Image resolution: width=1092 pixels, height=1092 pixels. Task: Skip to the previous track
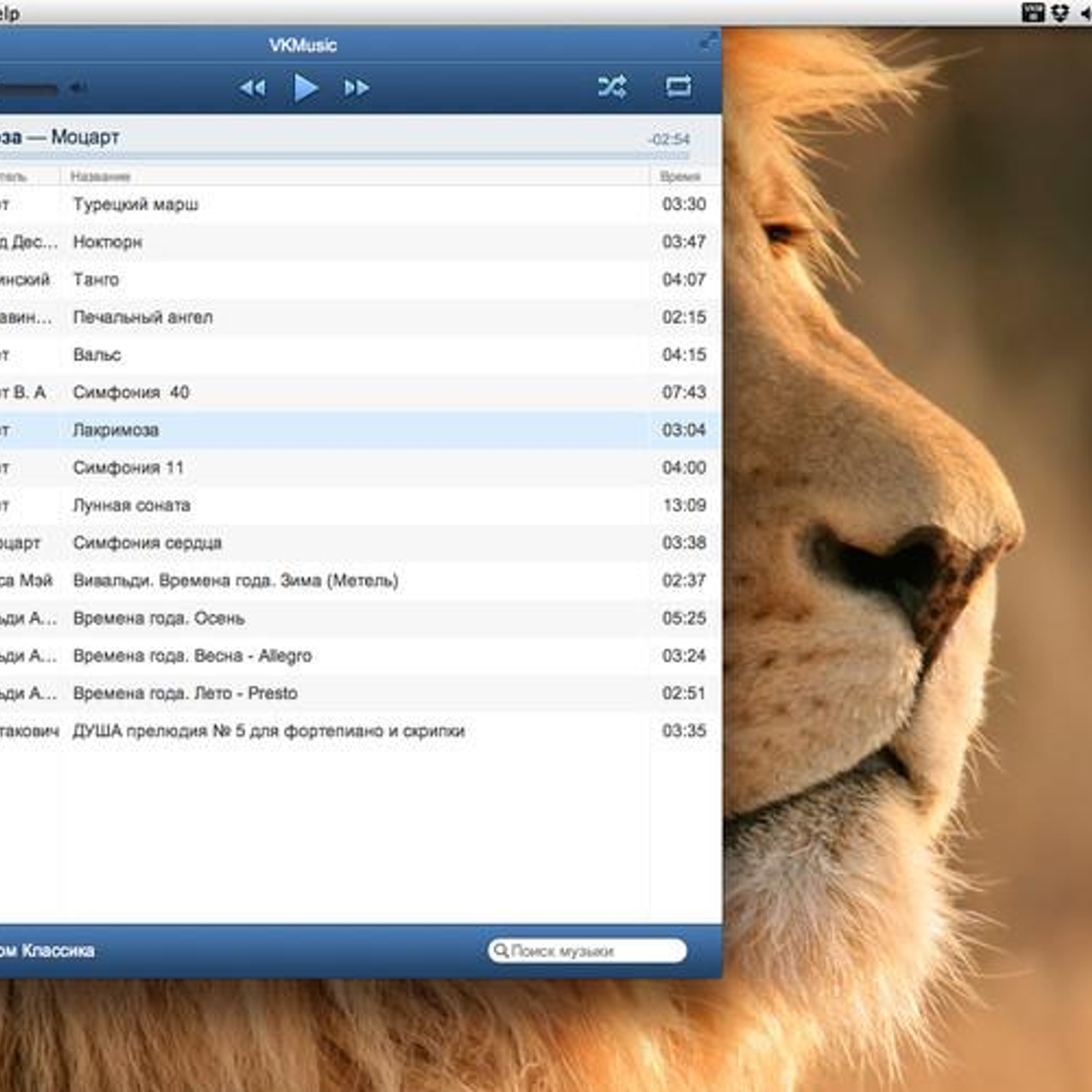(252, 88)
